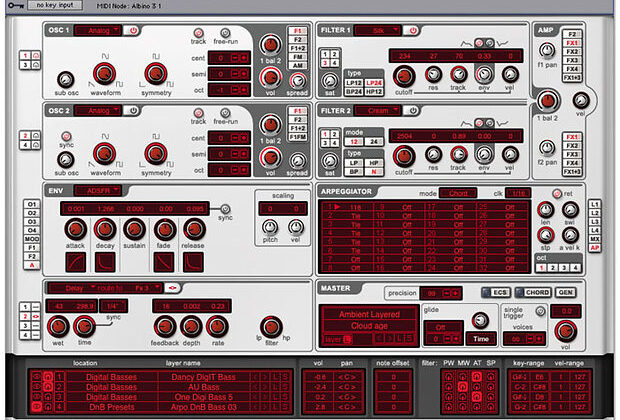Screen dimensions: 620x420
Task: Click the Filter 2 sat knob
Action: coord(329,161)
